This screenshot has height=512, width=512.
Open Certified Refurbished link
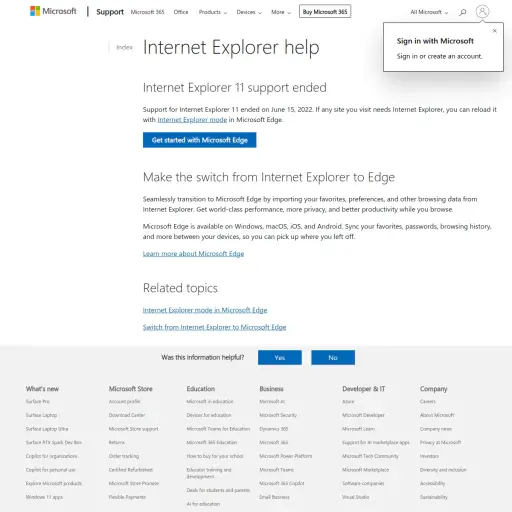[x=131, y=470]
